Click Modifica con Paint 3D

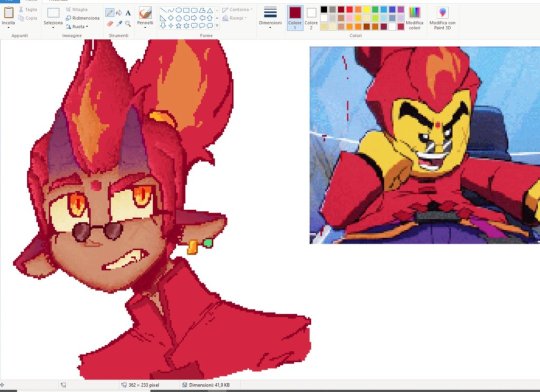[x=443, y=18]
